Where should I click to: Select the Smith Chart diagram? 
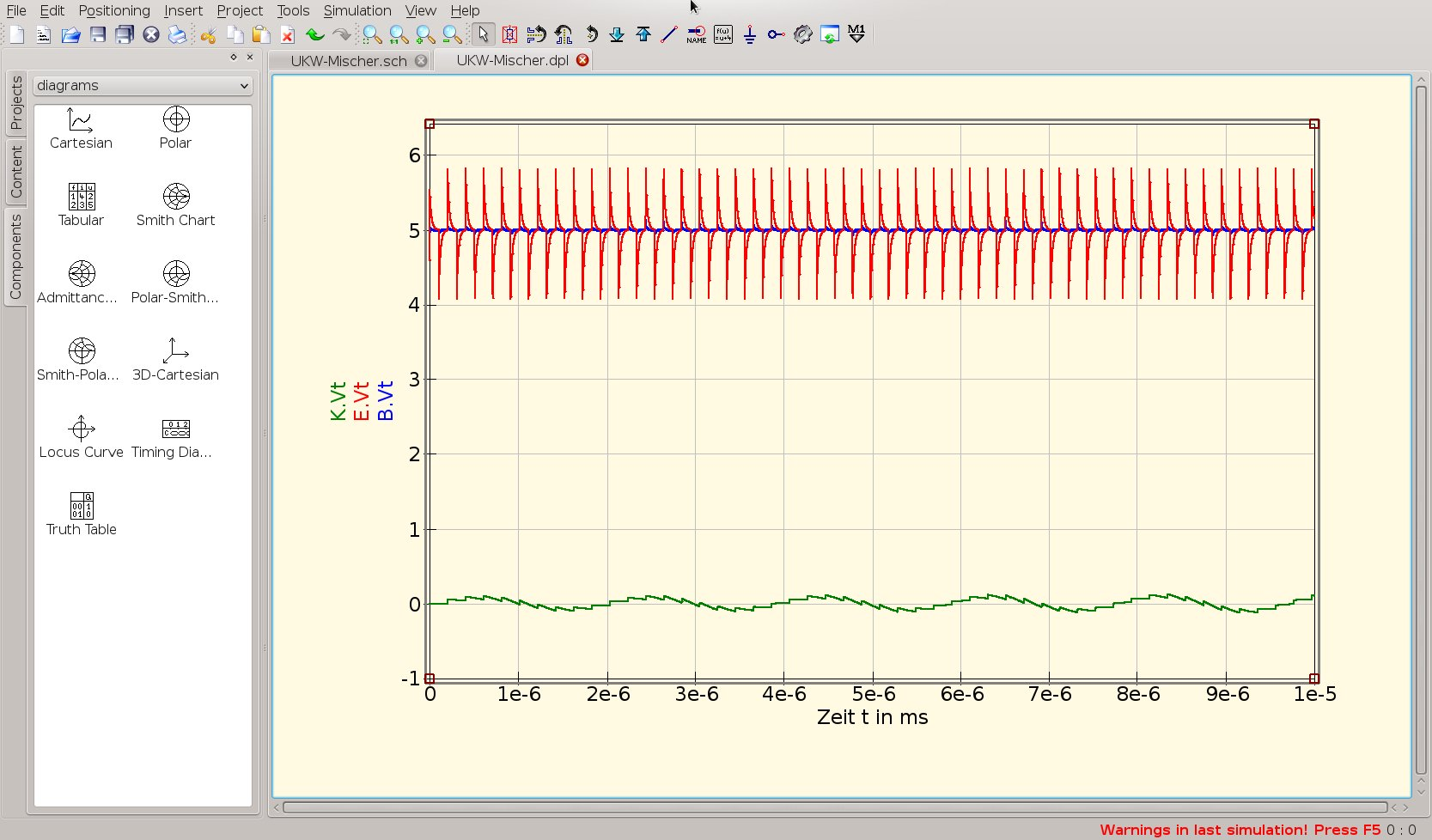point(175,205)
